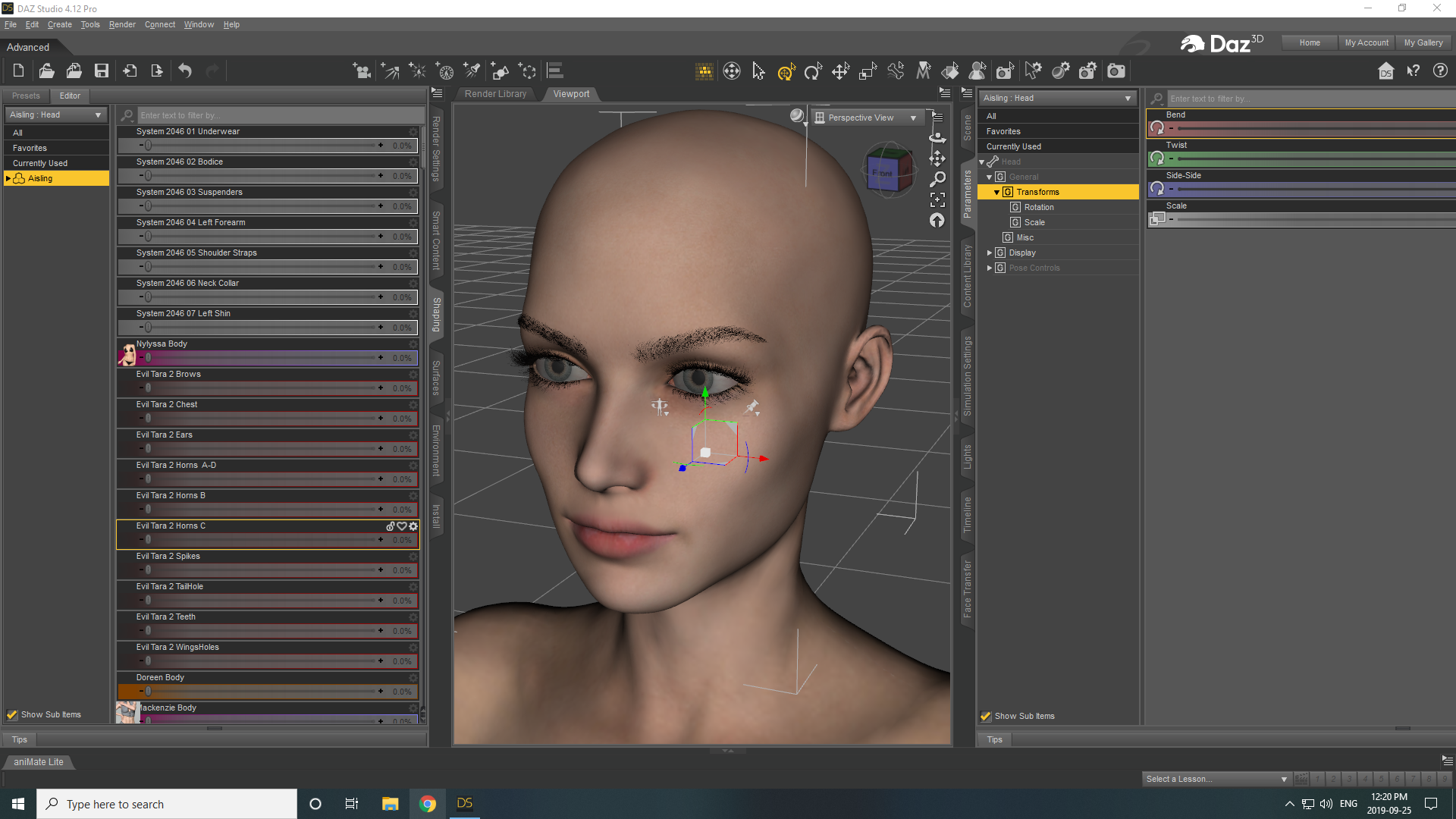
Task: Add a new spotlight to the scene
Action: [471, 71]
